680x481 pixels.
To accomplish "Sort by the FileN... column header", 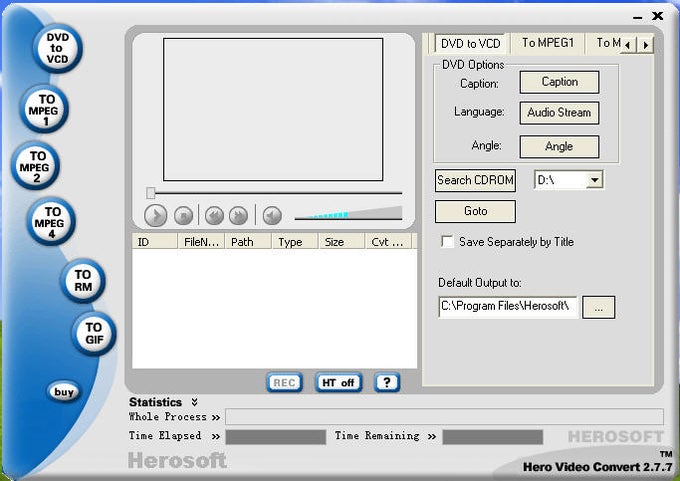I will point(202,242).
